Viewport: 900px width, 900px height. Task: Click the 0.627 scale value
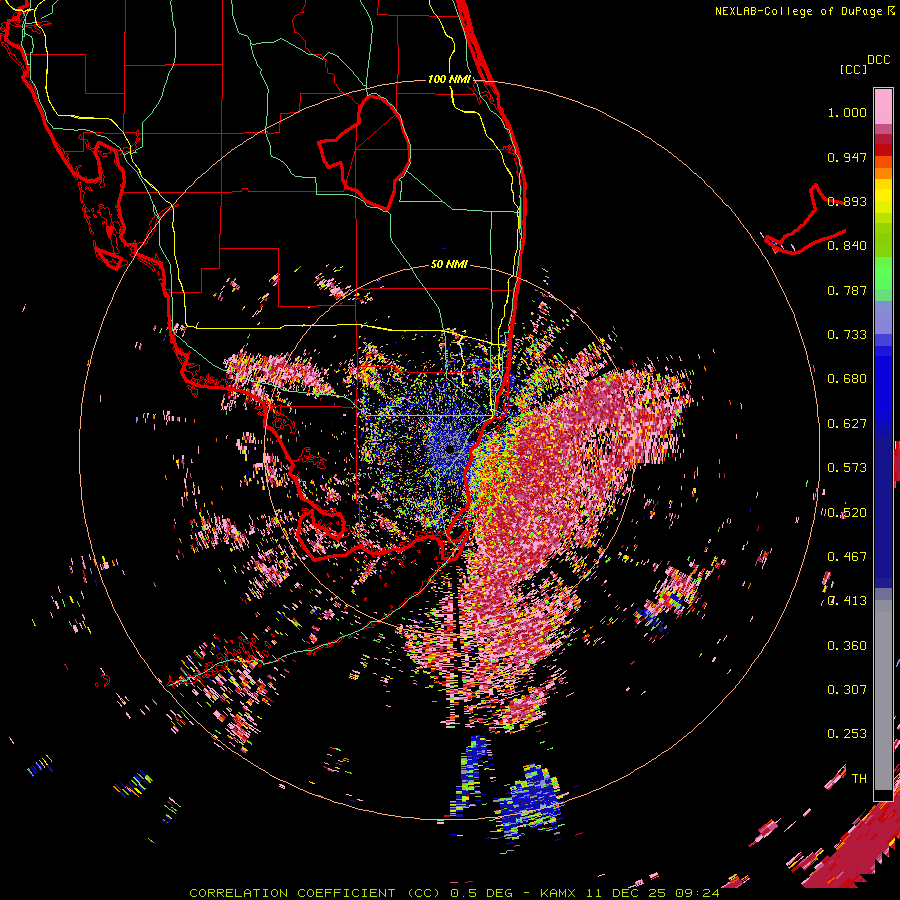point(847,424)
